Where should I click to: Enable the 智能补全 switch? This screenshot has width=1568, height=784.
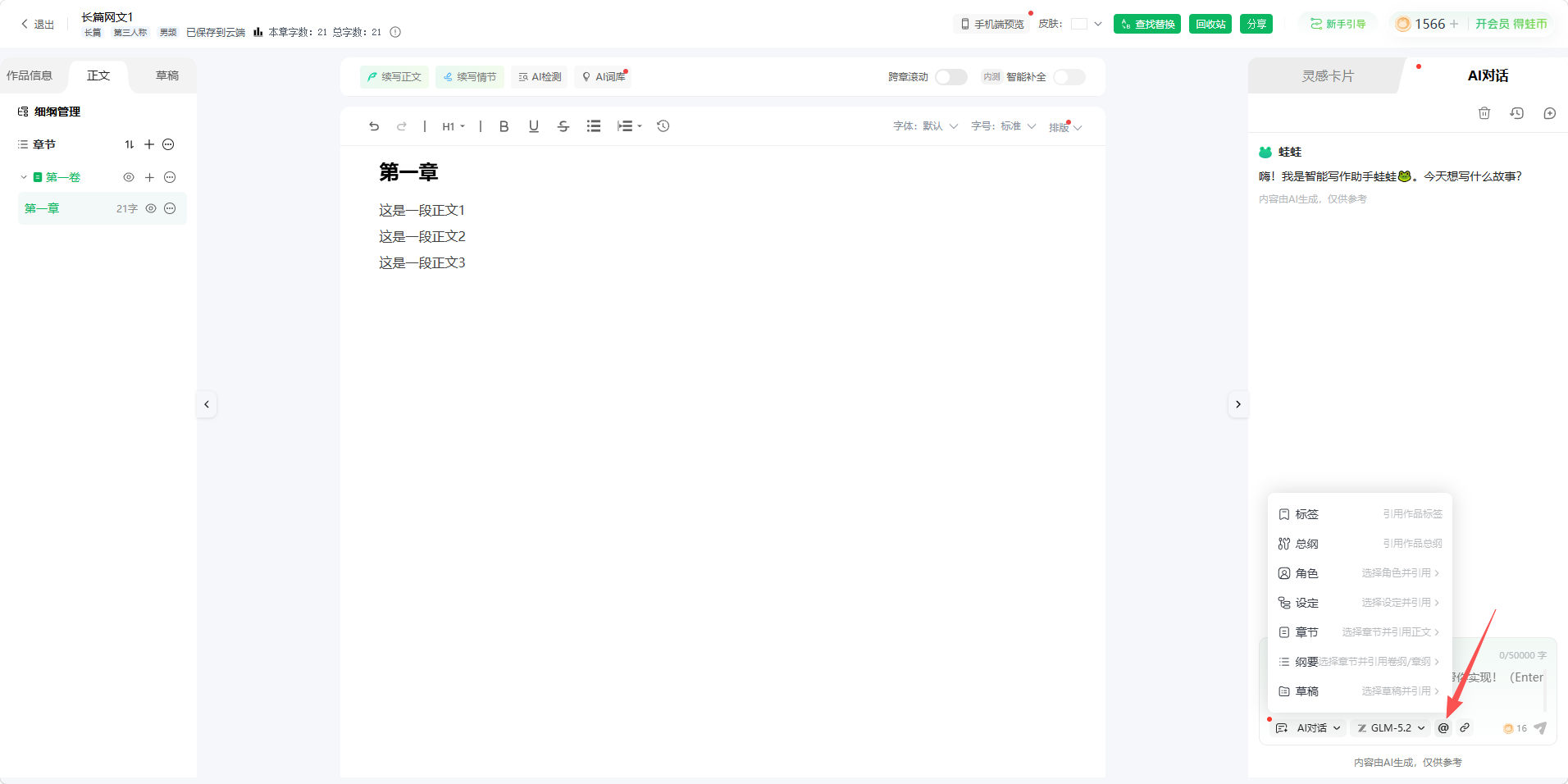point(1069,77)
